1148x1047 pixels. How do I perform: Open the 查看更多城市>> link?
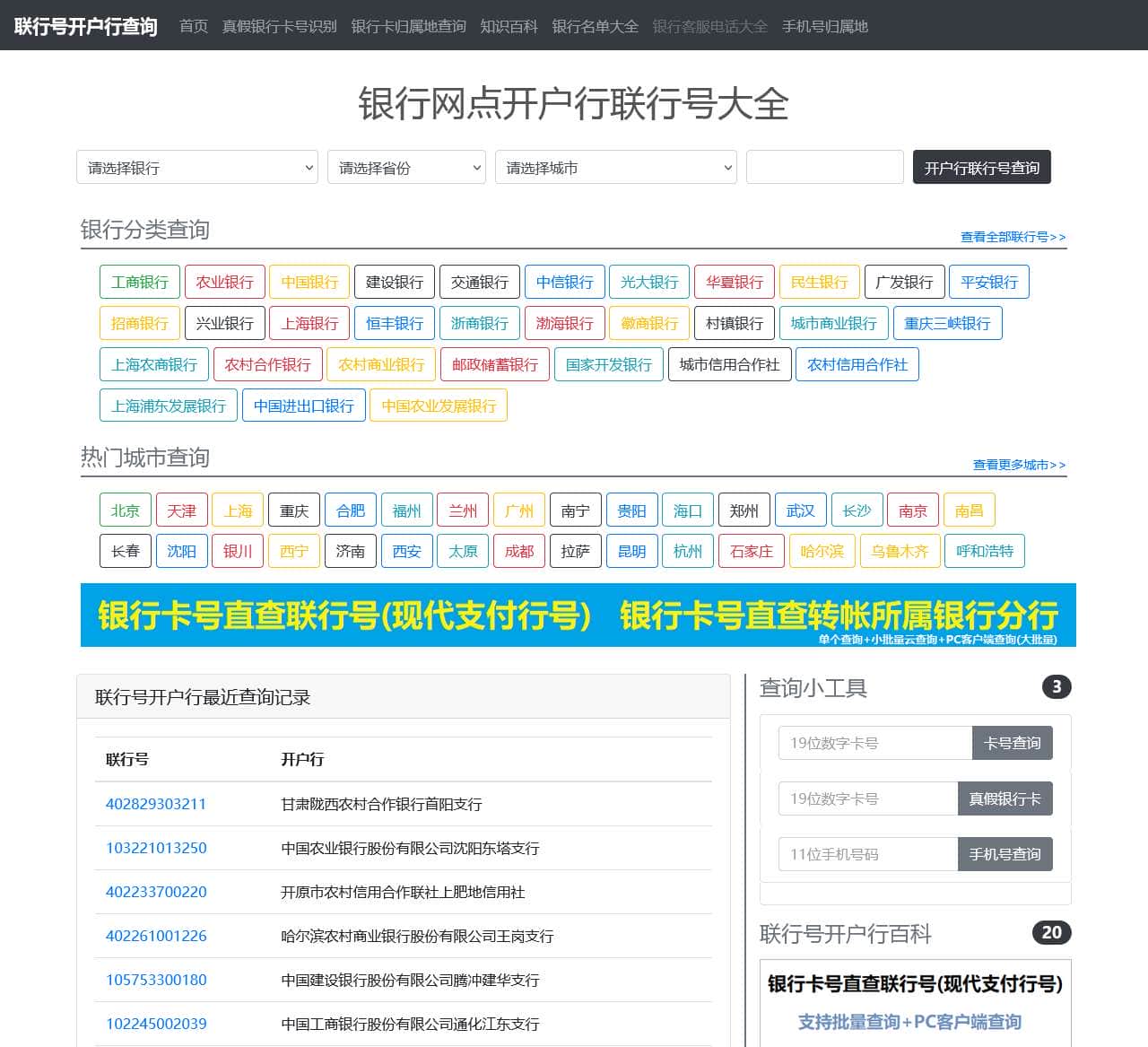point(1020,465)
